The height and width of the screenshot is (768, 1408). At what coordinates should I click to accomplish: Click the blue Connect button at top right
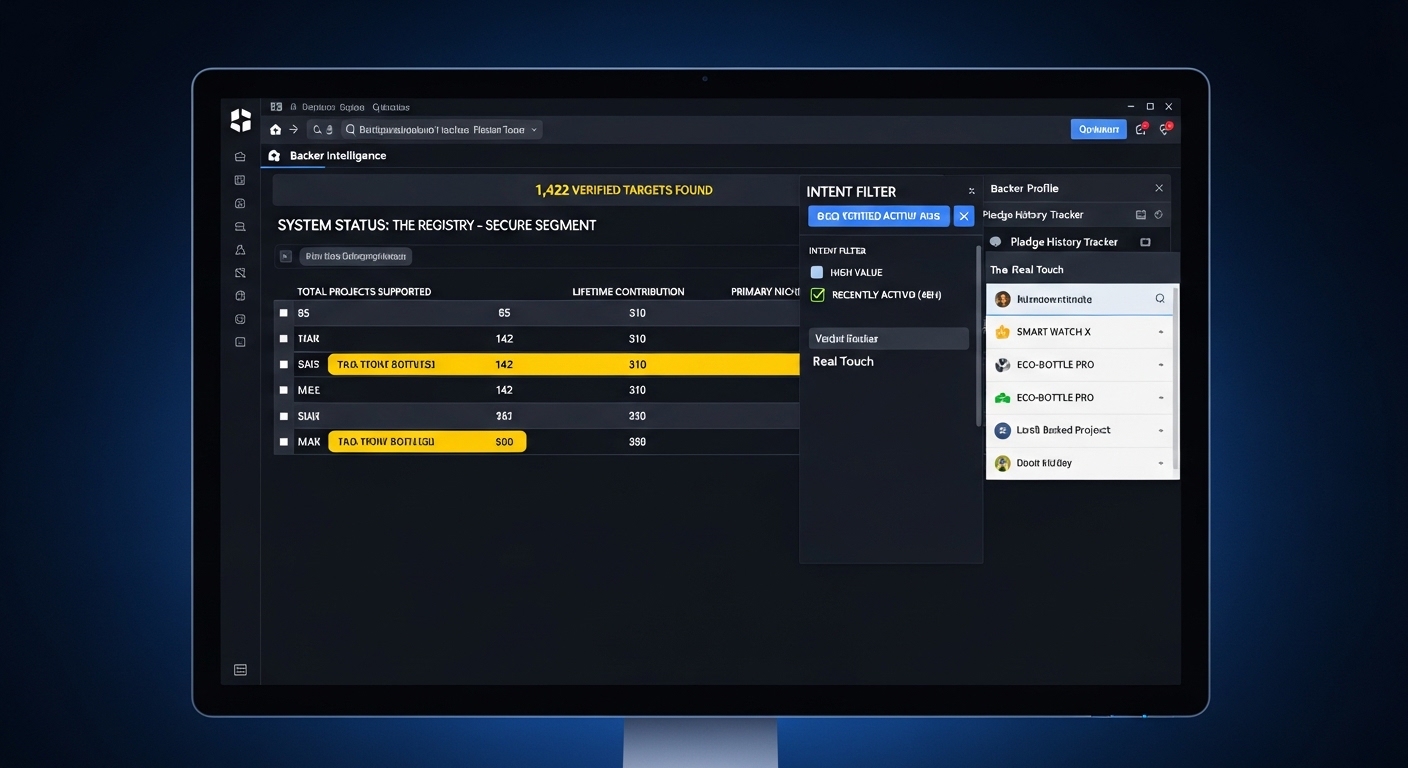pos(1098,129)
